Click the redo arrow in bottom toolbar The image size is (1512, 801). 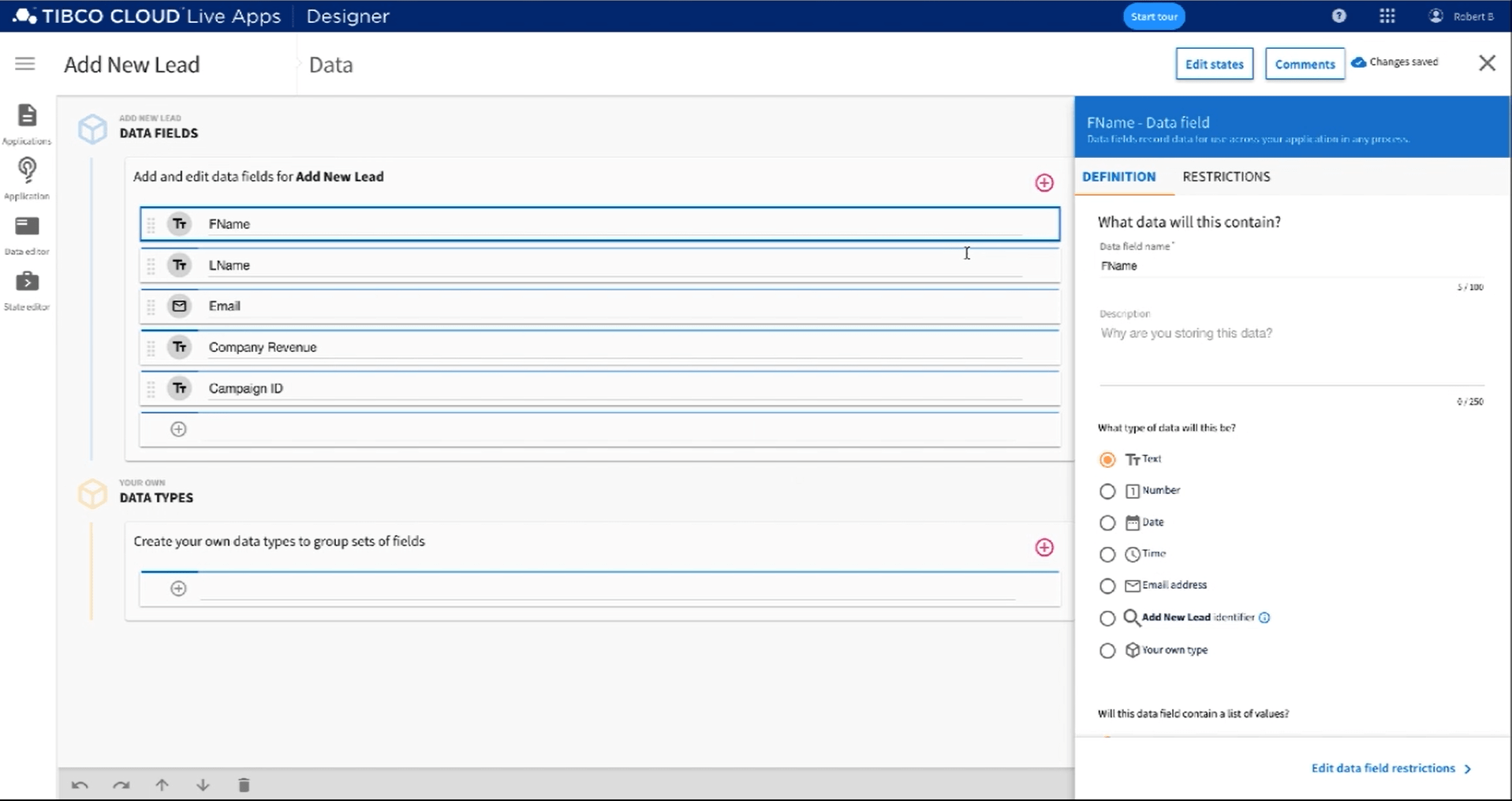121,785
